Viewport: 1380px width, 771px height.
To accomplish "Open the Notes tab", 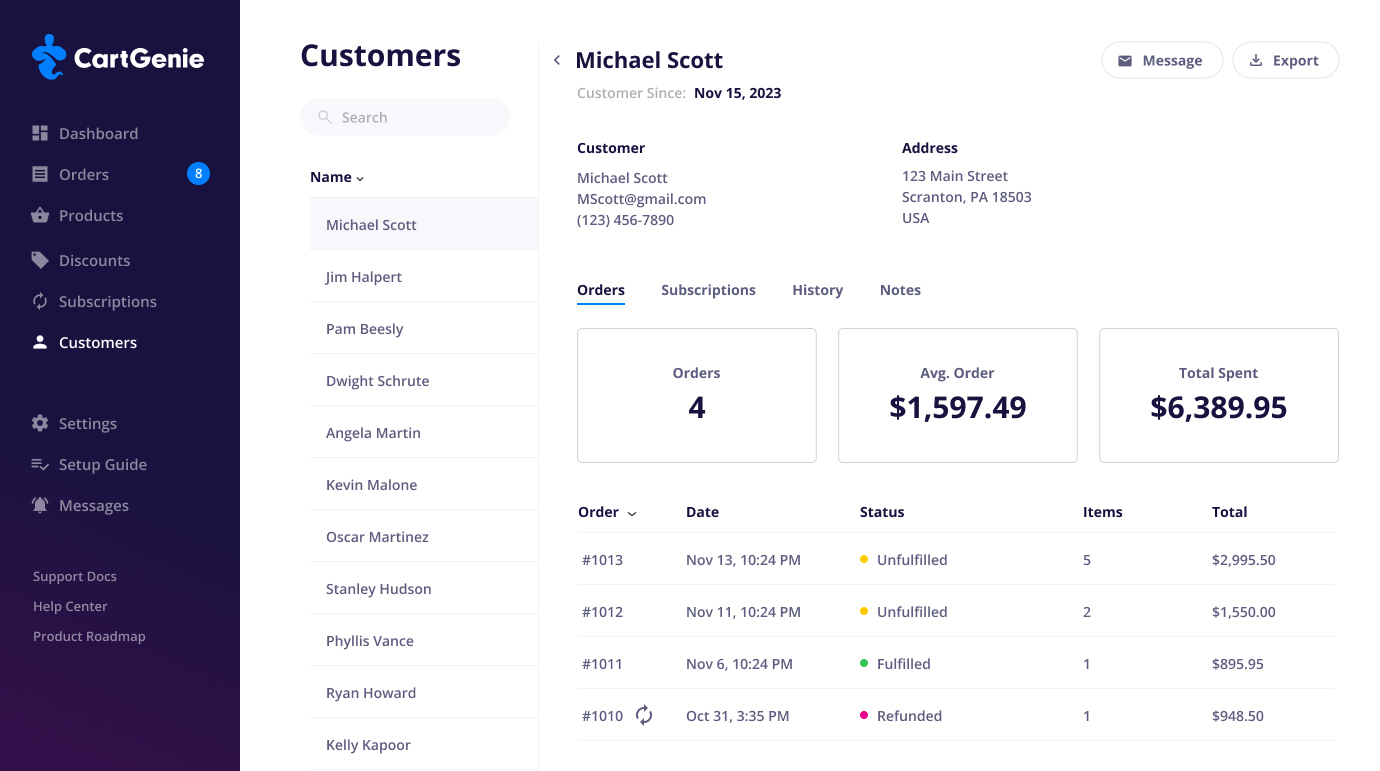I will [900, 290].
